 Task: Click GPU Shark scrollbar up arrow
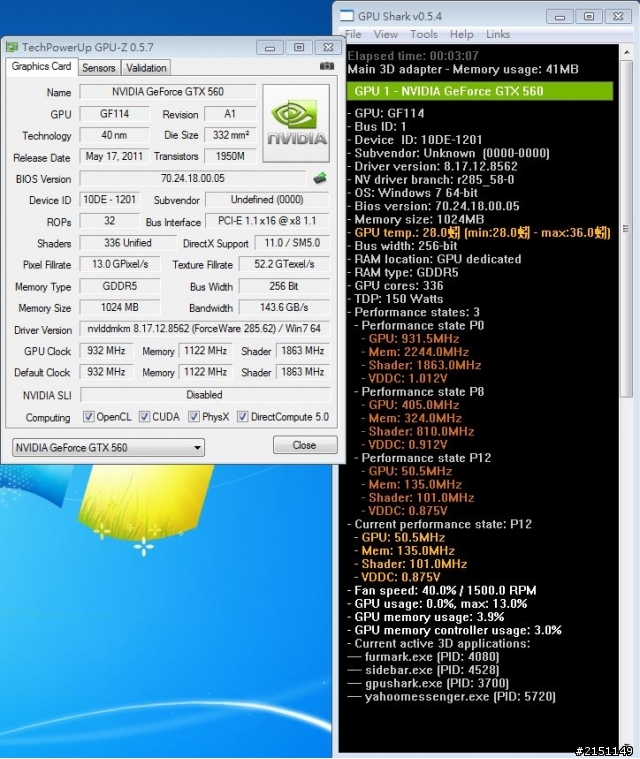click(x=626, y=52)
